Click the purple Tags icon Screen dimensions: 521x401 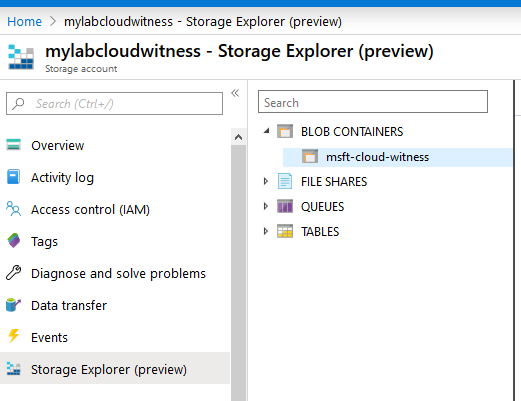14,241
